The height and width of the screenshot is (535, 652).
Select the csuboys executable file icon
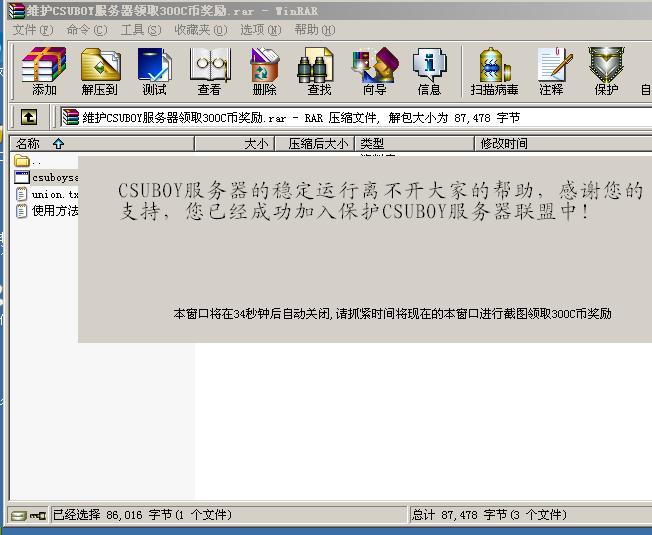click(22, 177)
